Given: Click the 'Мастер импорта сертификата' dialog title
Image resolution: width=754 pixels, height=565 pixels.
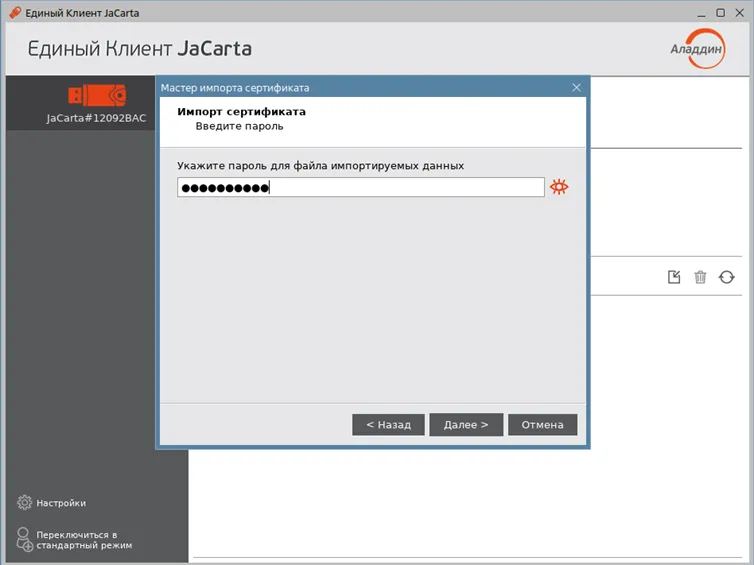Looking at the screenshot, I should 235,88.
